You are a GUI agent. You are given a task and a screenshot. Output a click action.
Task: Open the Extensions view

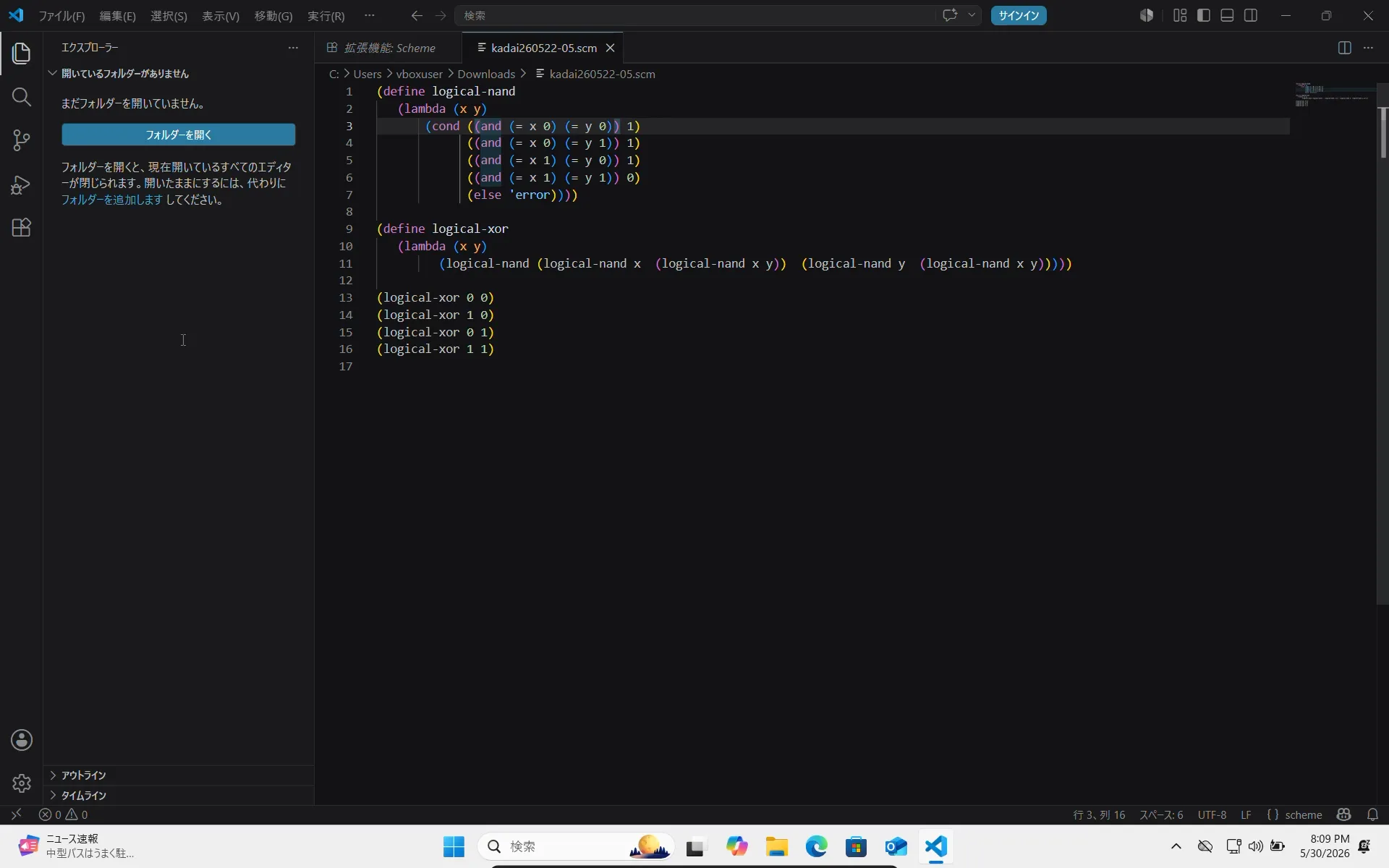coord(22,228)
